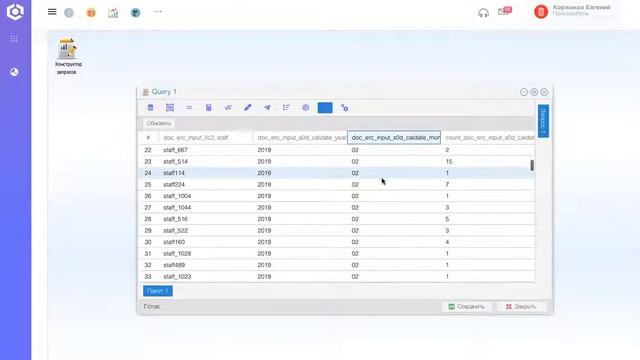Click the circular clock toolbar icon
The height and width of the screenshot is (360, 640).
click(x=306, y=108)
